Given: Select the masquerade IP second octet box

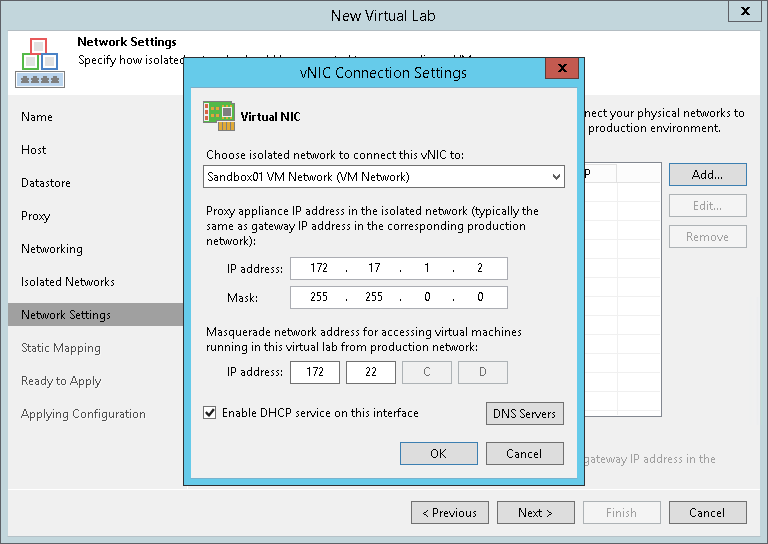Looking at the screenshot, I should coord(370,373).
